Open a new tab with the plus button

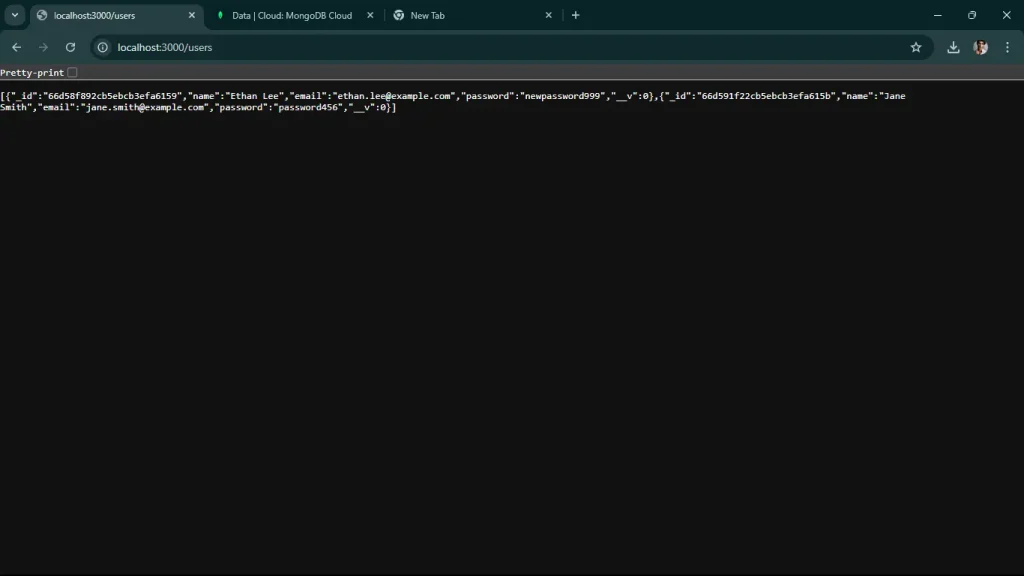pyautogui.click(x=575, y=15)
